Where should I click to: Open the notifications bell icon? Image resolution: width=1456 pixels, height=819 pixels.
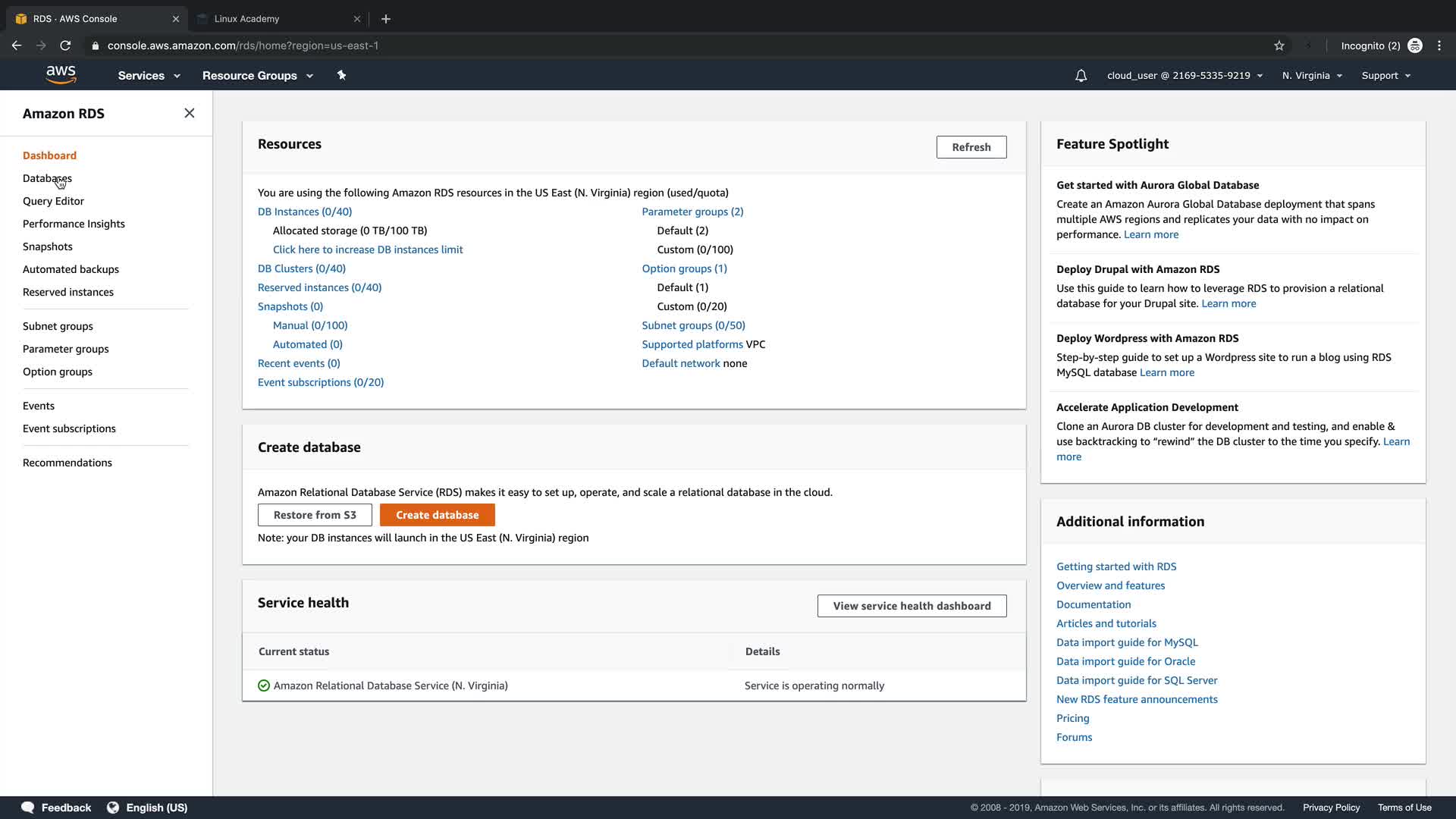click(x=1081, y=76)
